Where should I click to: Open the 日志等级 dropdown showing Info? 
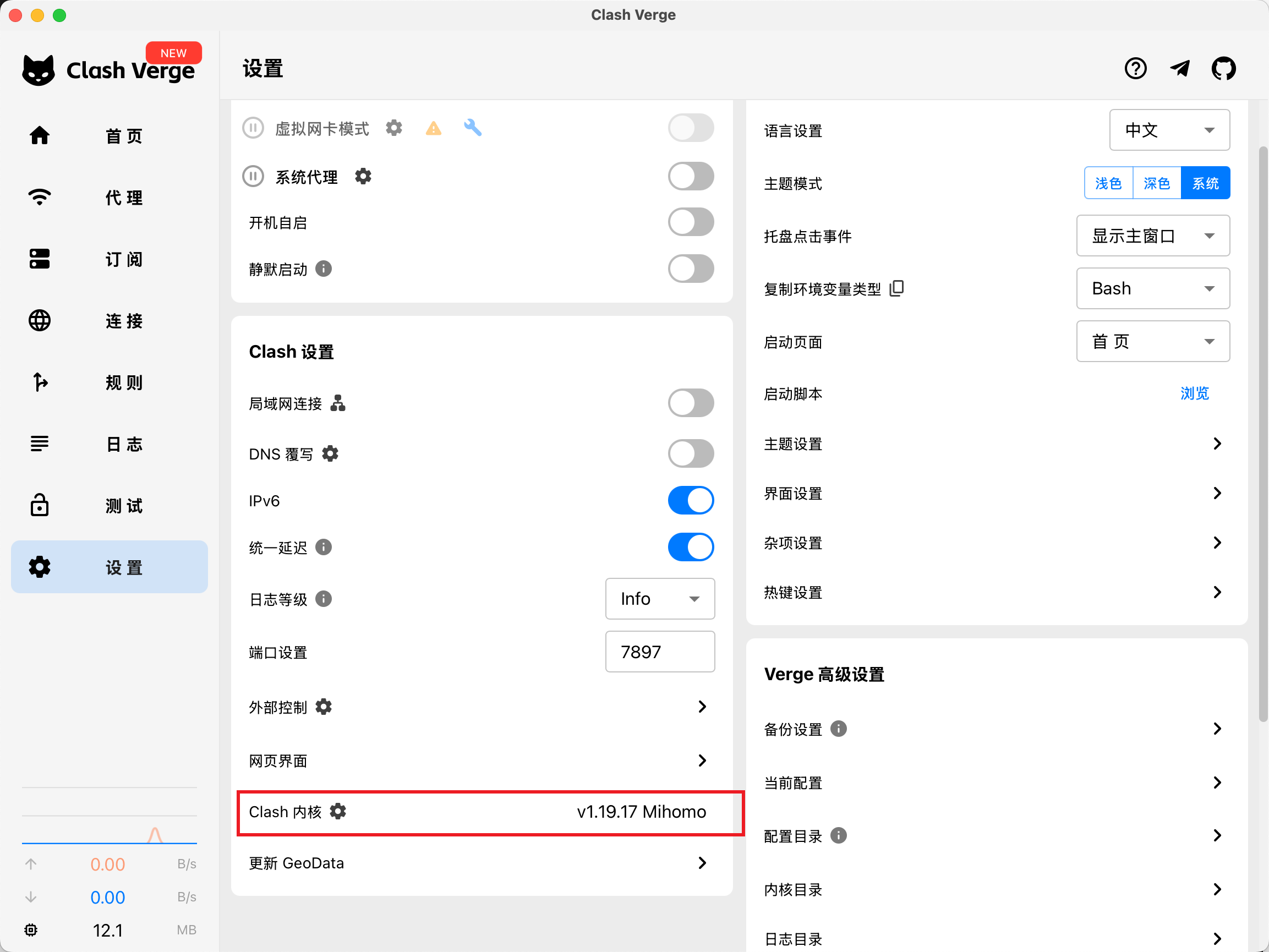660,599
